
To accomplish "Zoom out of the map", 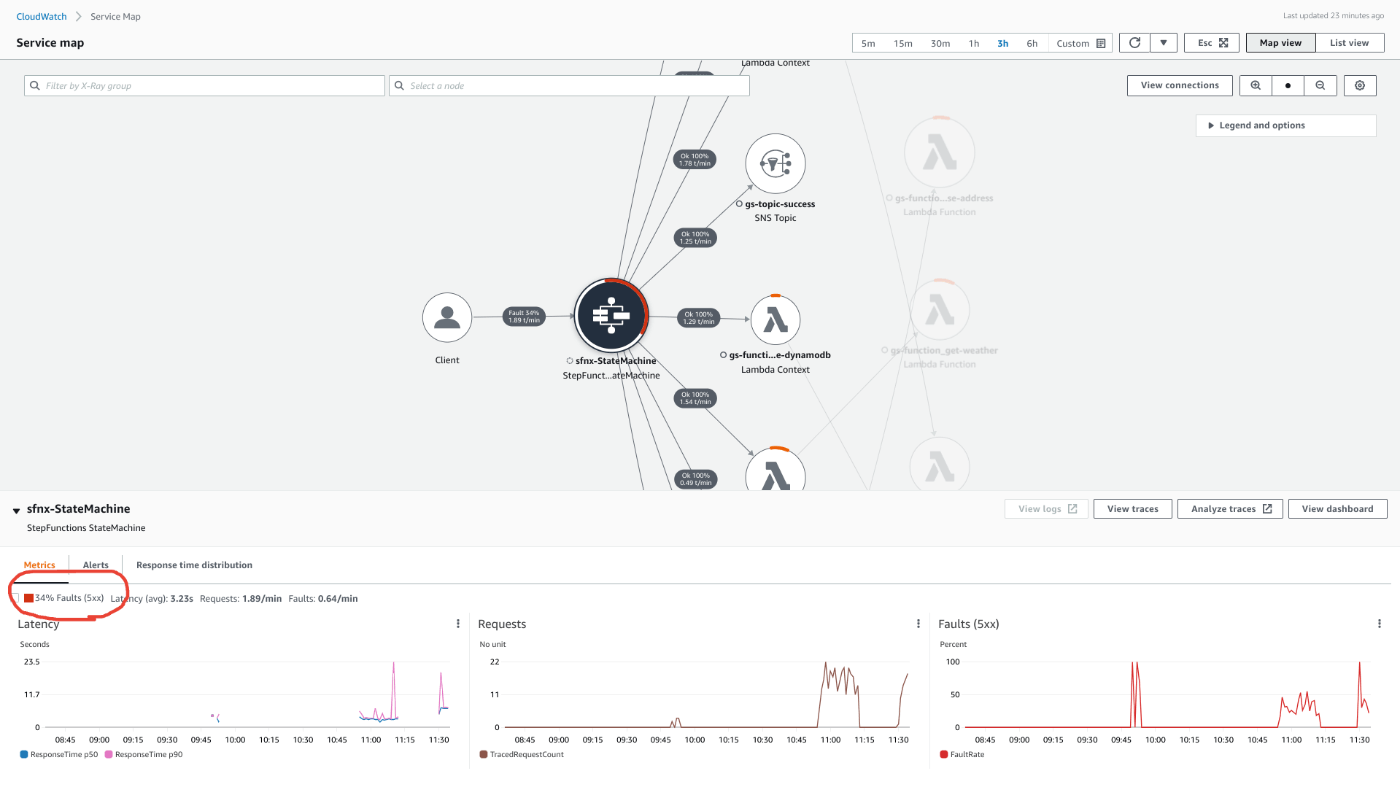I will [1320, 85].
